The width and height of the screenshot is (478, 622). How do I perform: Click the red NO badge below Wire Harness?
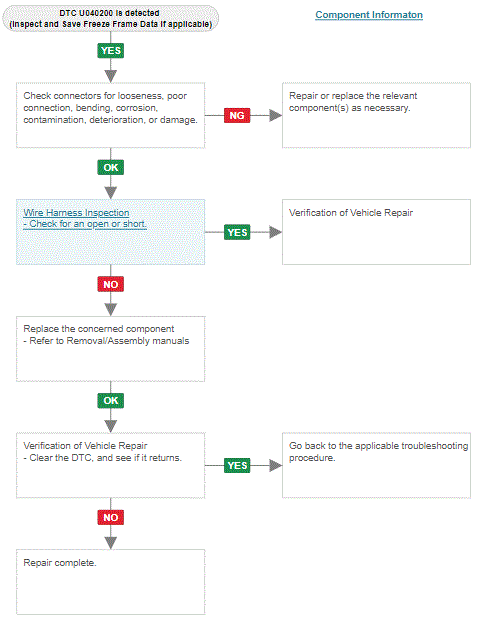click(x=111, y=284)
